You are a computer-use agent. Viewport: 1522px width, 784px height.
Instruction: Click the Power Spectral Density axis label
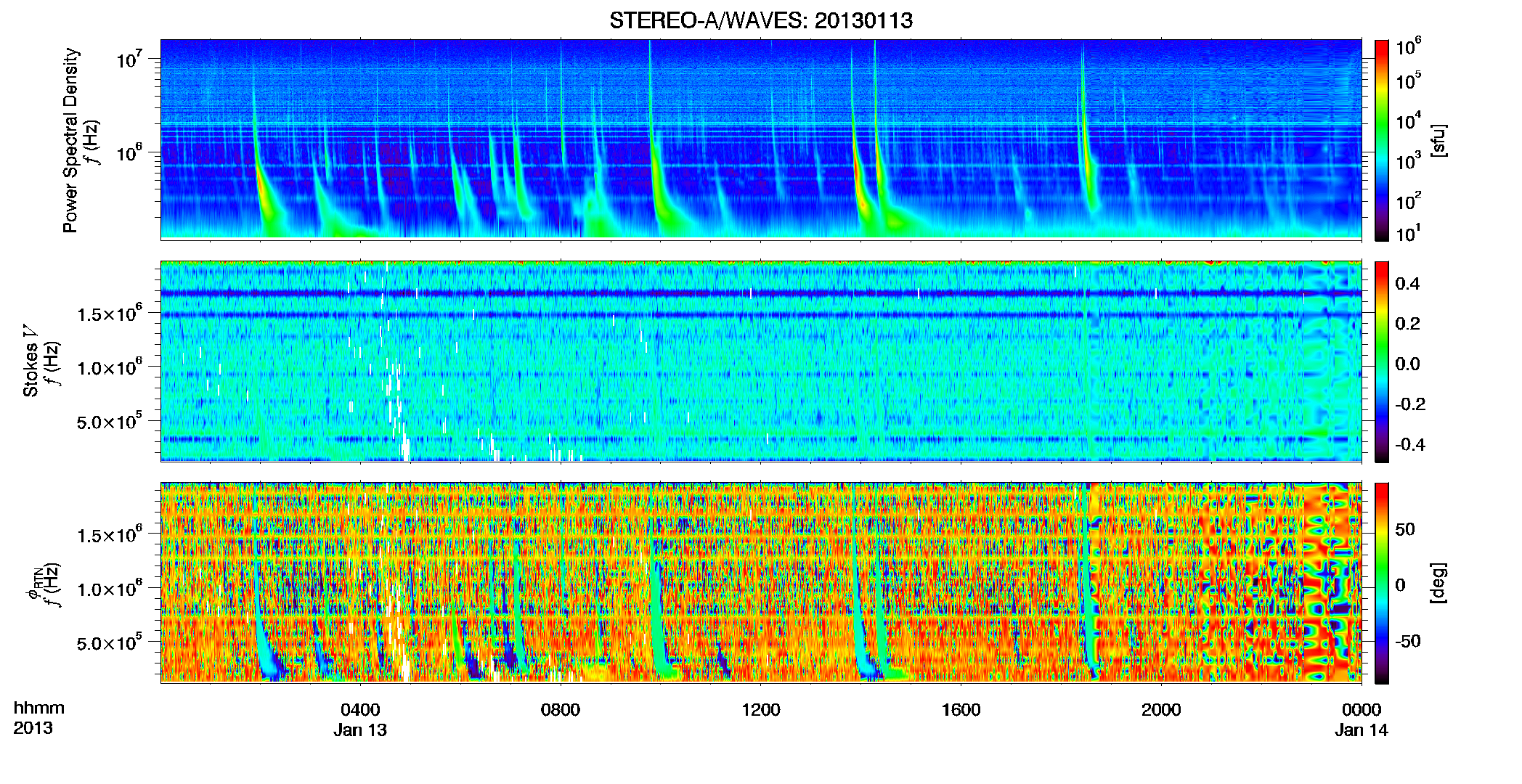[70, 140]
